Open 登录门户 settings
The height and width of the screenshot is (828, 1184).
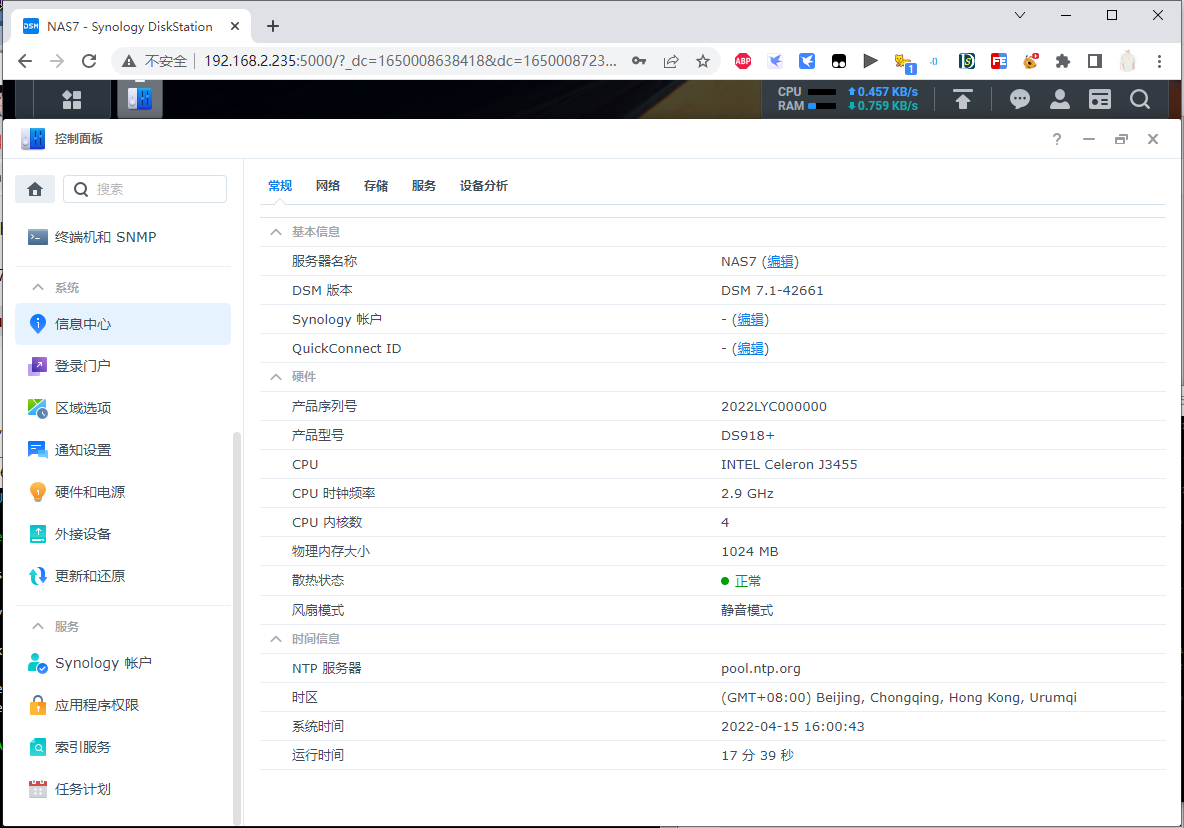123,366
